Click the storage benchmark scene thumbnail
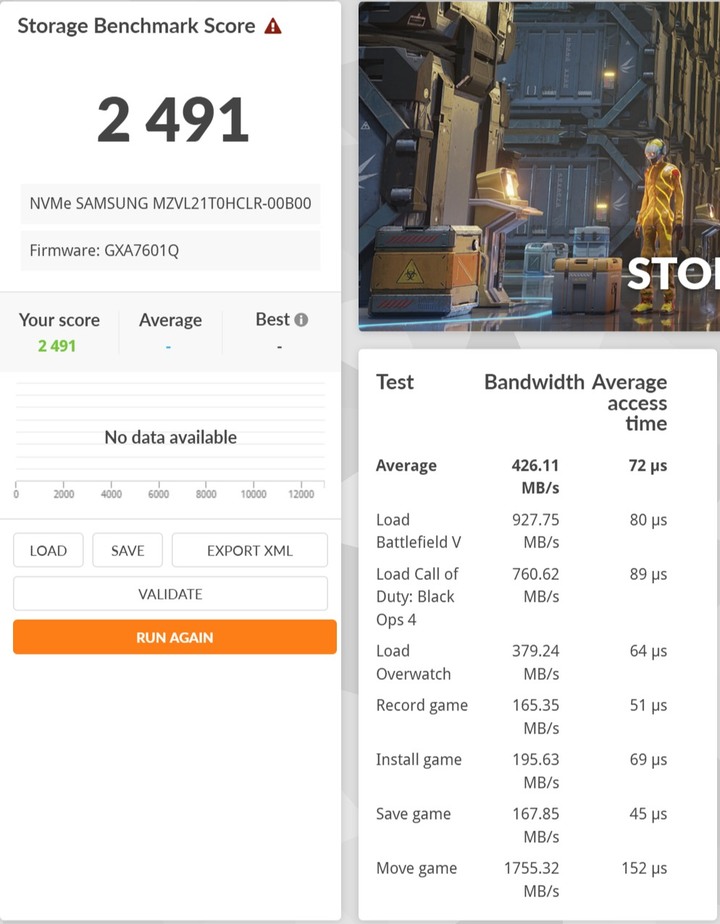 [539, 166]
